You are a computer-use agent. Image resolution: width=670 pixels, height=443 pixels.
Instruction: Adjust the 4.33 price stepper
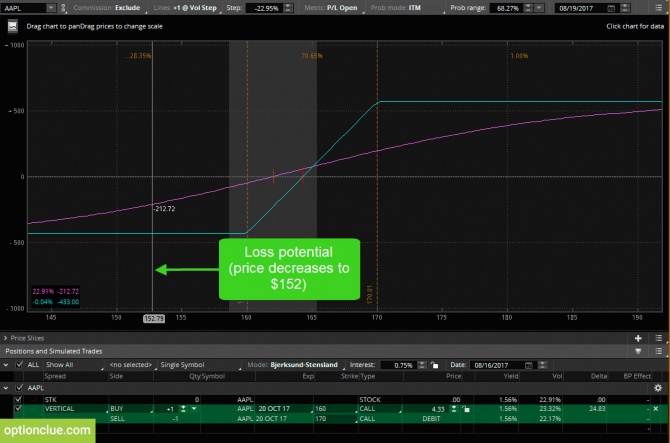pos(454,409)
